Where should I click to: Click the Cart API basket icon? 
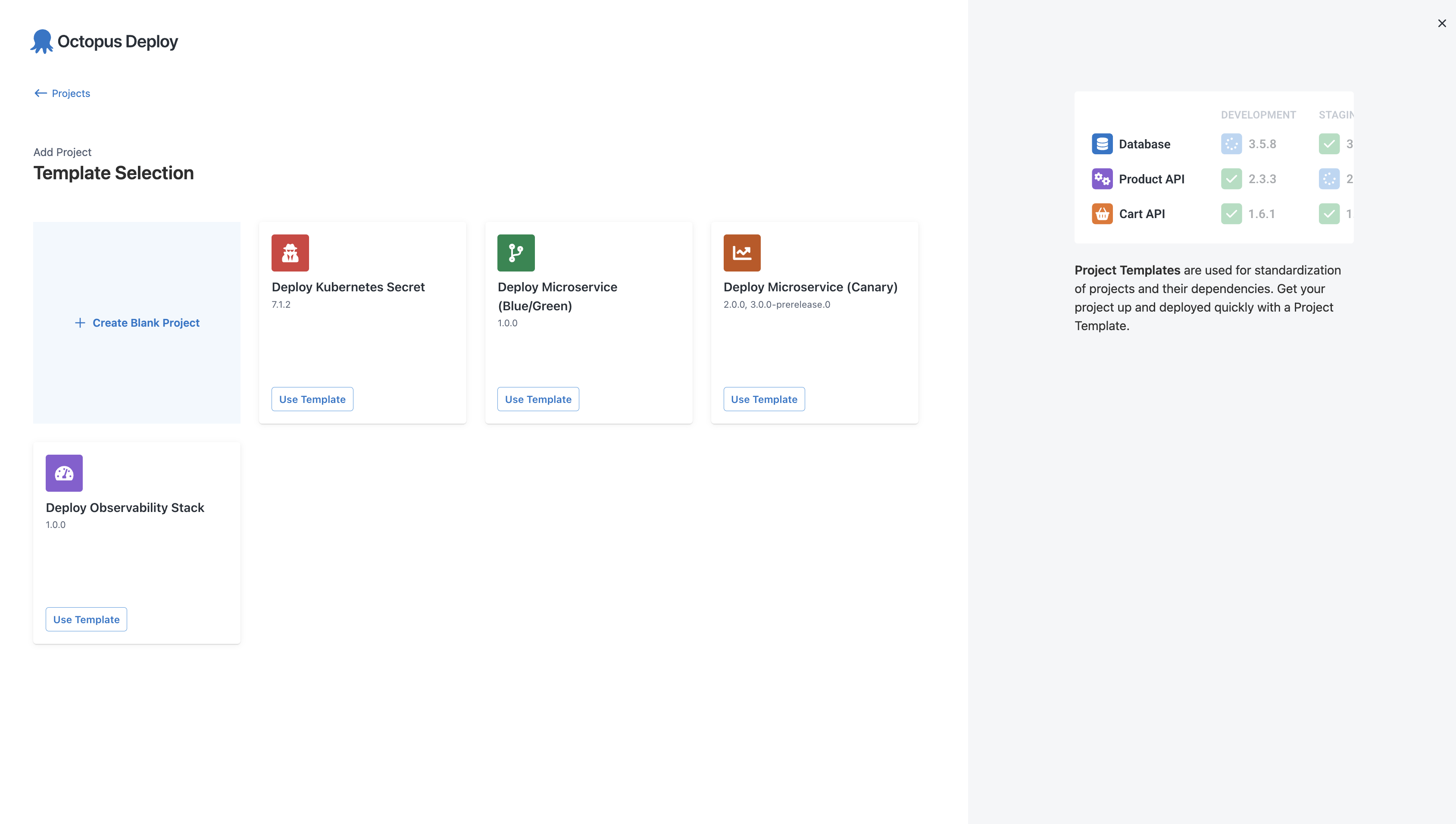(x=1102, y=213)
